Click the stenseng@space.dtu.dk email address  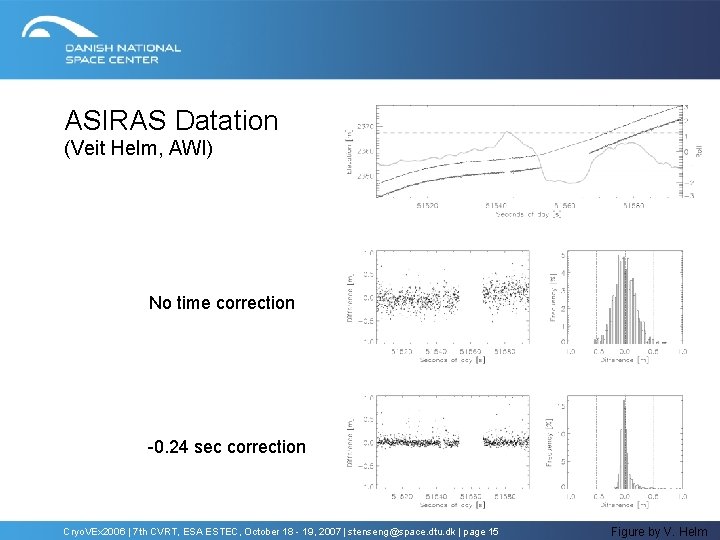(x=401, y=532)
